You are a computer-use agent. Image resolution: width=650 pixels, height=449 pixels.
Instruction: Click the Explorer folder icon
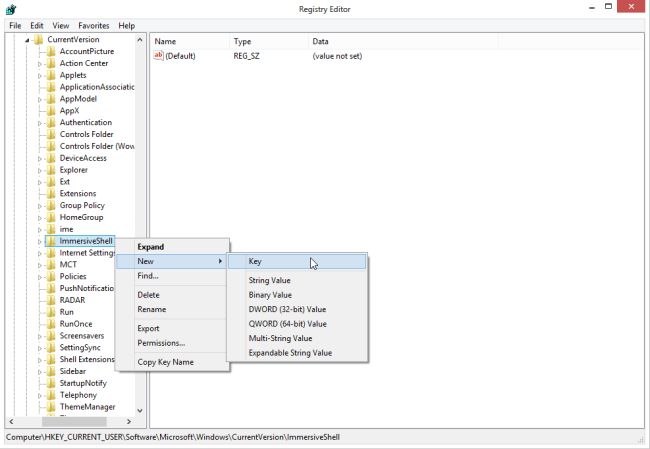click(x=51, y=170)
